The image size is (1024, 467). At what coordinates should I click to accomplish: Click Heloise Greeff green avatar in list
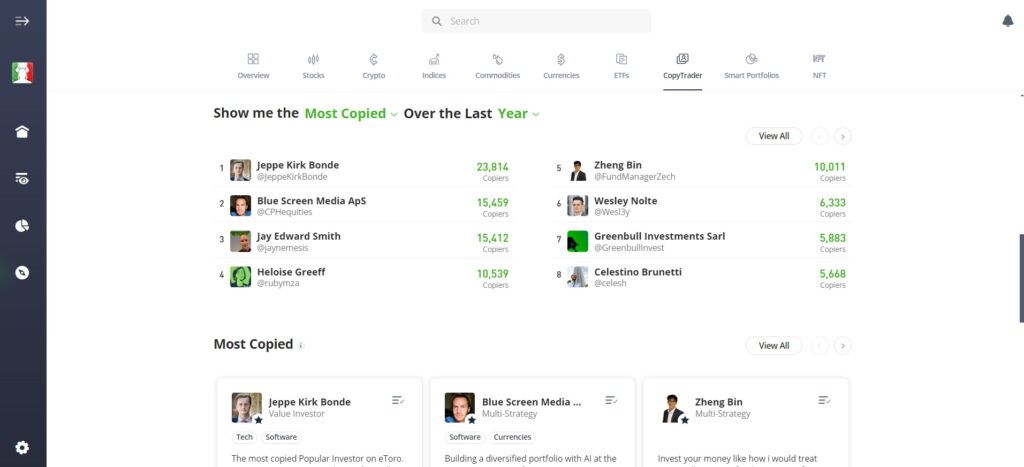pyautogui.click(x=240, y=276)
